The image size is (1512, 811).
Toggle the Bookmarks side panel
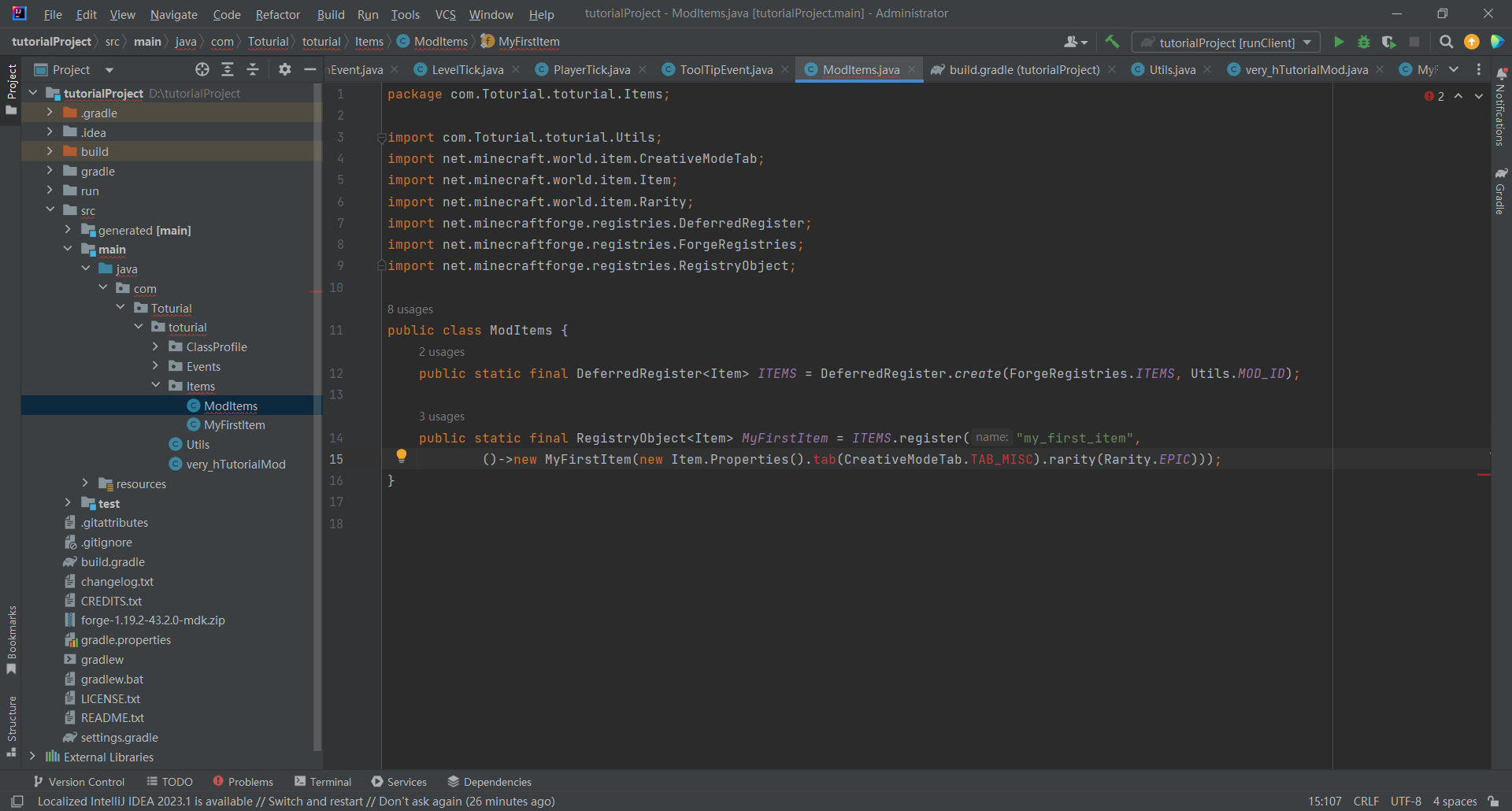[12, 638]
